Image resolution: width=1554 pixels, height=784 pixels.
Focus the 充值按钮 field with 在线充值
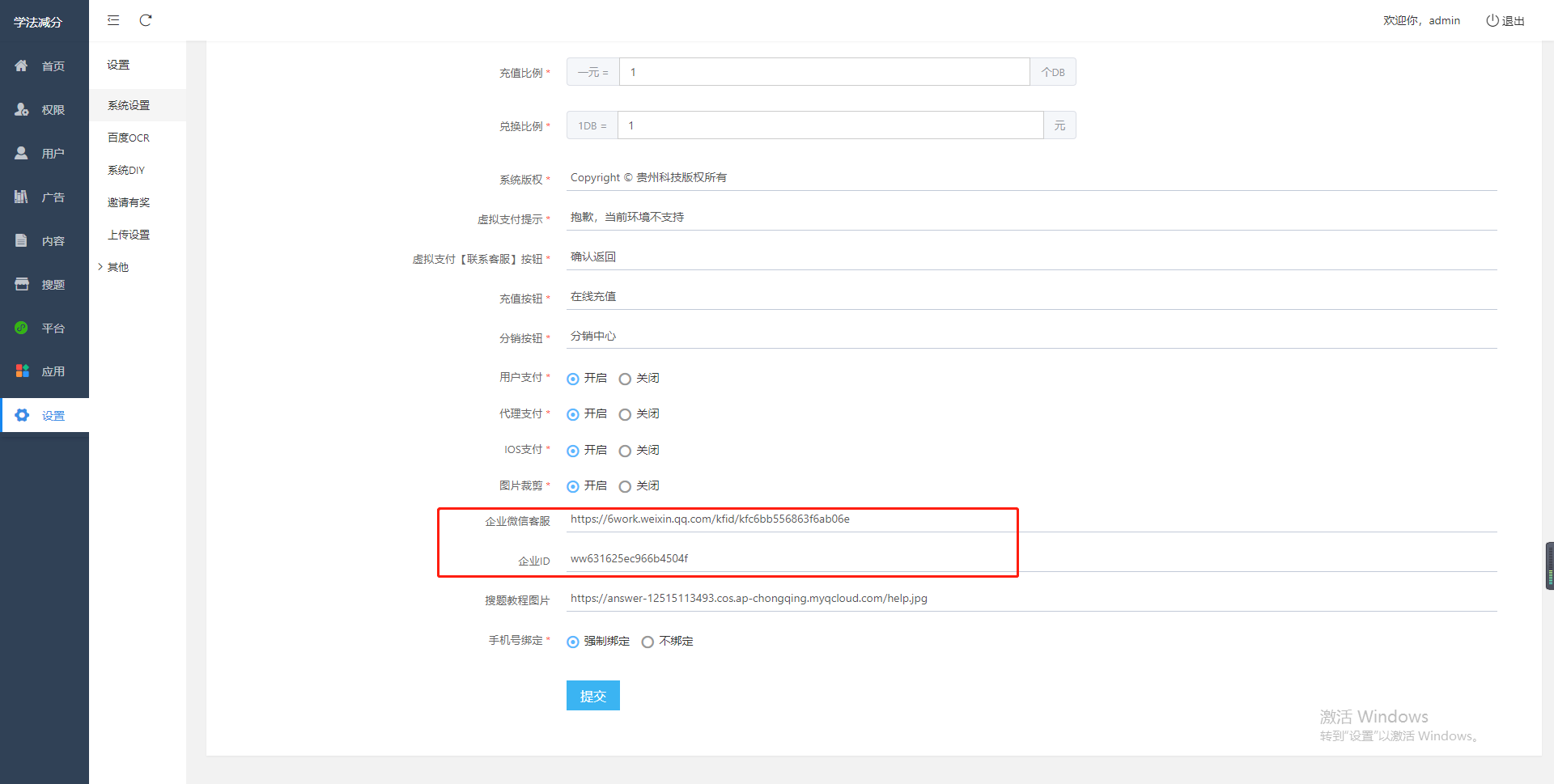[1032, 296]
